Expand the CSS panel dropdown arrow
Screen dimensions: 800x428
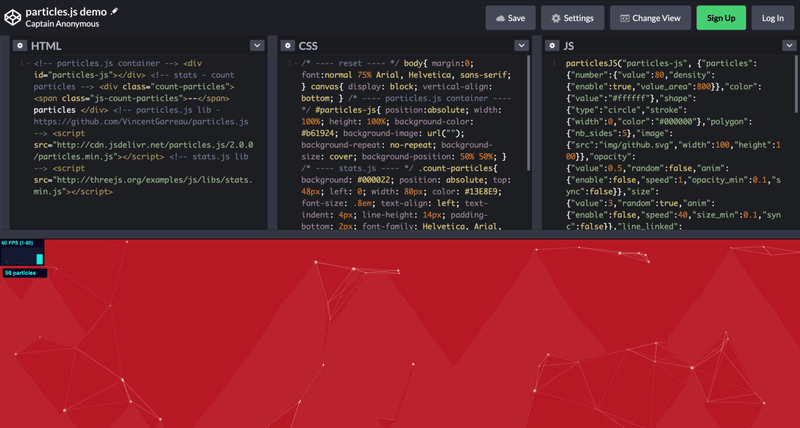pyautogui.click(x=521, y=45)
